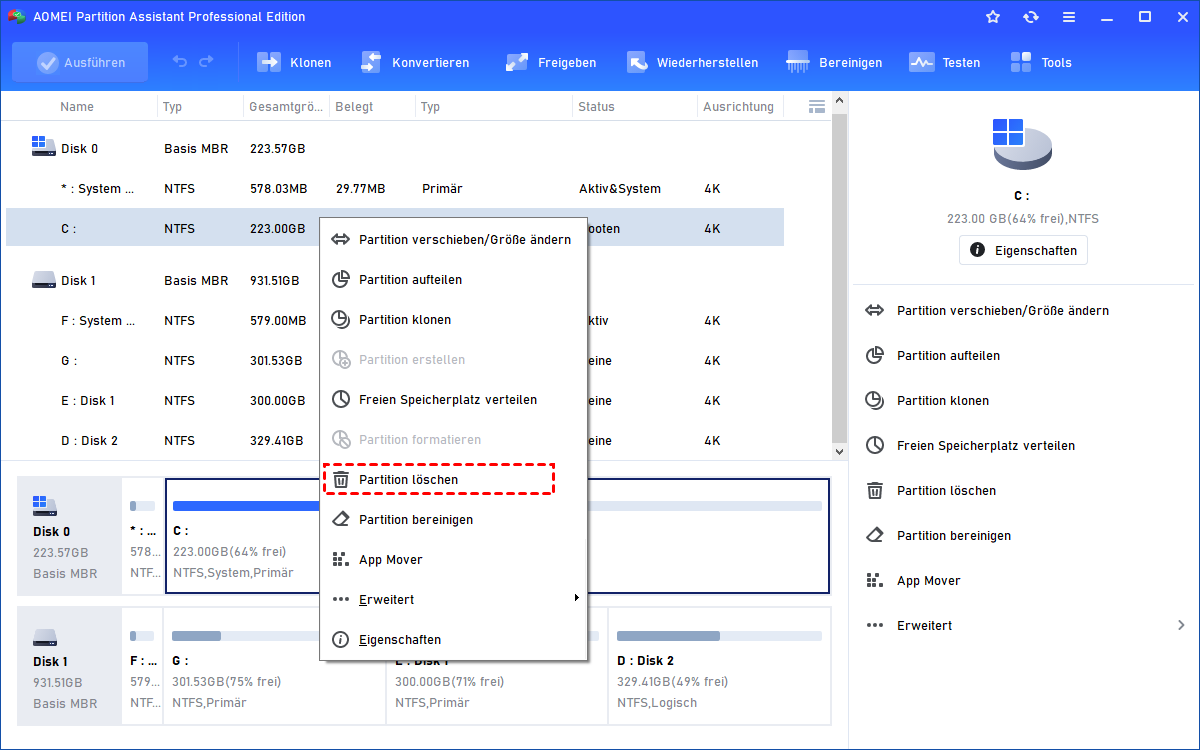Choose Partition verschieben/Größe ändern in context menu
The width and height of the screenshot is (1200, 750).
tap(453, 240)
